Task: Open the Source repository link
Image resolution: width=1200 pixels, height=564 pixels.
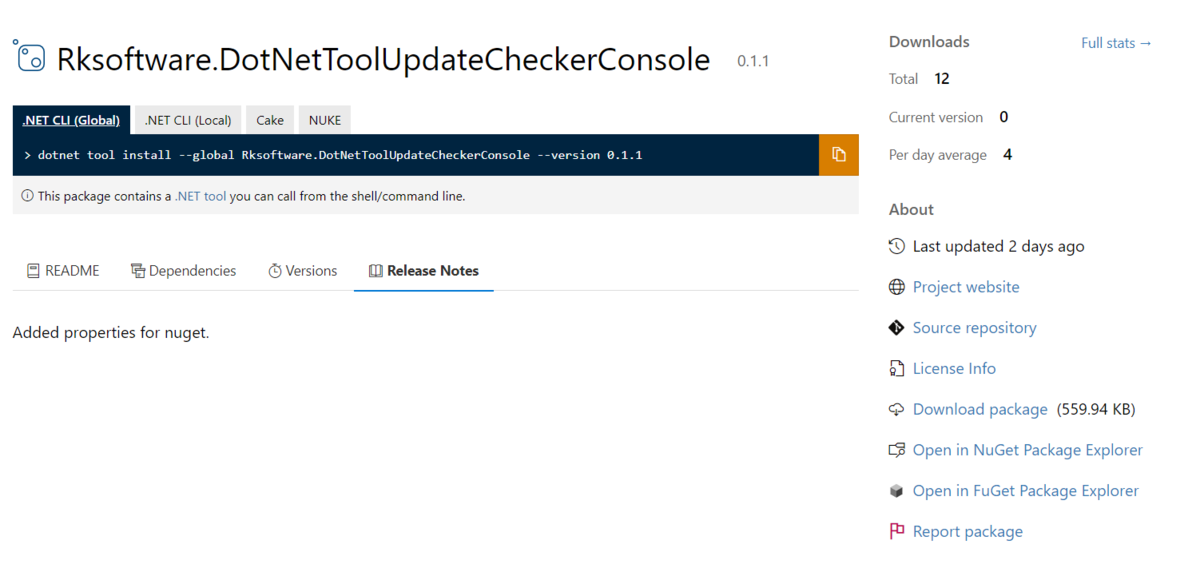Action: point(974,328)
